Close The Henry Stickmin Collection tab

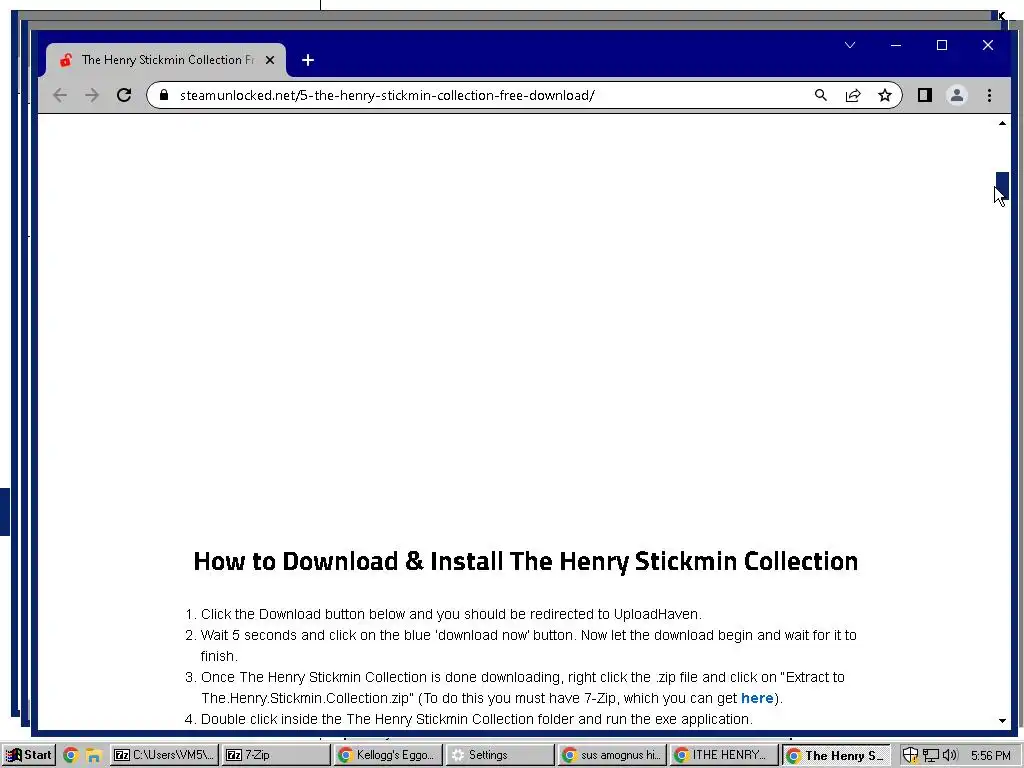pyautogui.click(x=270, y=60)
